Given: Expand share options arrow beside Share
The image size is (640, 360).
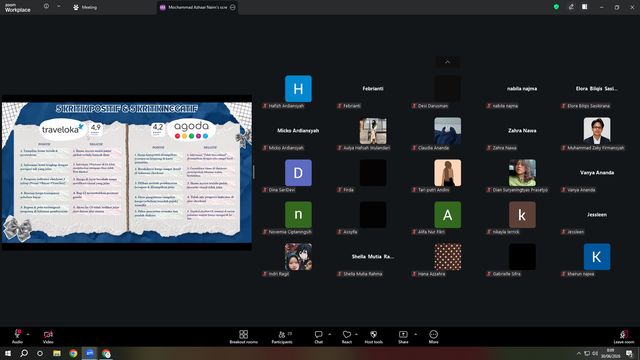Looking at the screenshot, I should (x=416, y=334).
